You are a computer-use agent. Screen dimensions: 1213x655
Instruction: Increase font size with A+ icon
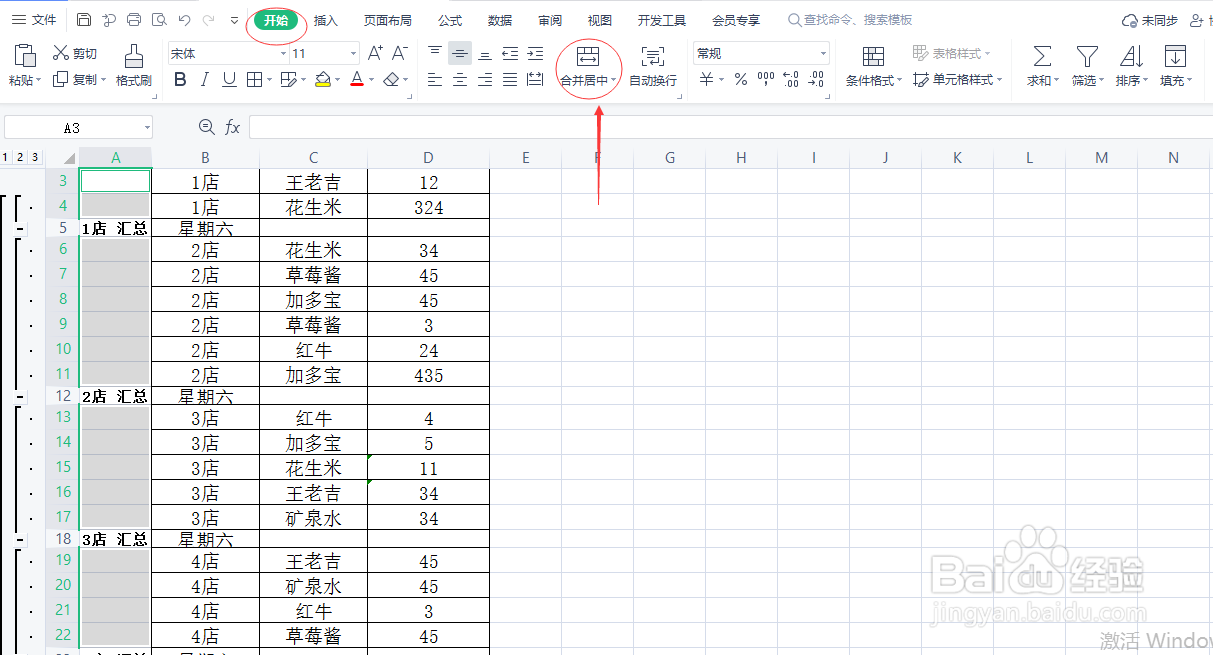(x=376, y=53)
